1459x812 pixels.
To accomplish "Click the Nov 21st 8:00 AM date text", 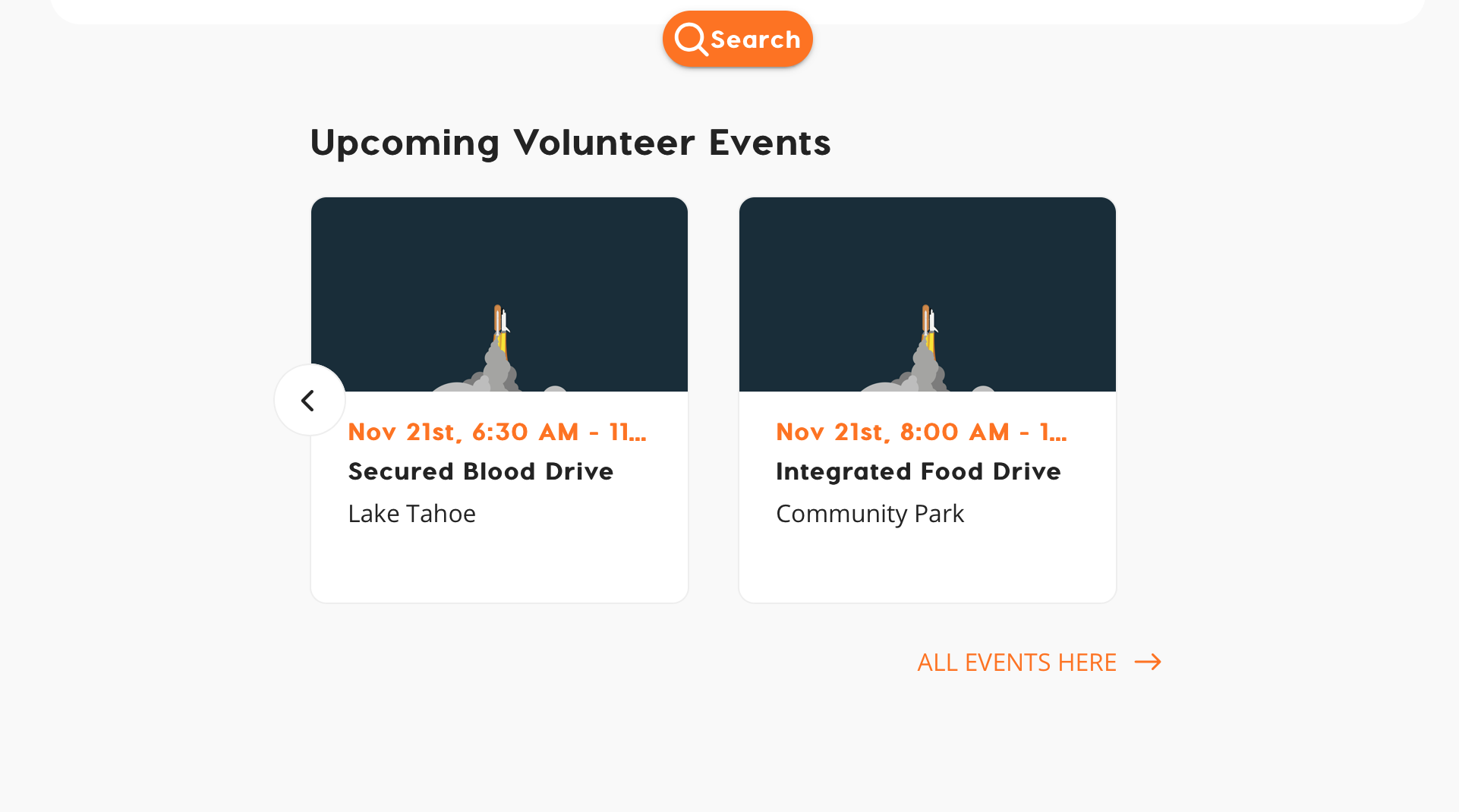I will [x=922, y=432].
